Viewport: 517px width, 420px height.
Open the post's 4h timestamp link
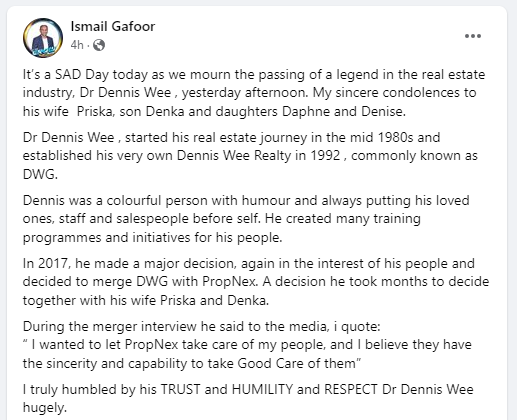[77, 45]
